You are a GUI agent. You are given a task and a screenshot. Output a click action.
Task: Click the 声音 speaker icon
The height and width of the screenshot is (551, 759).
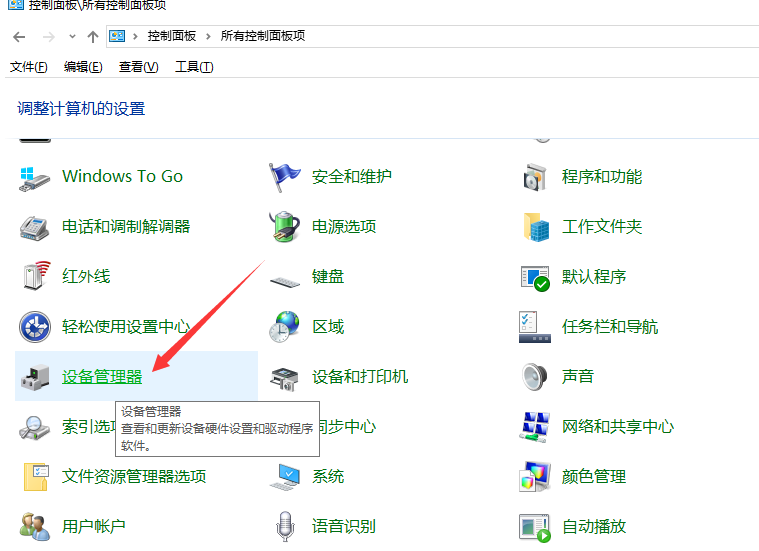pos(535,377)
